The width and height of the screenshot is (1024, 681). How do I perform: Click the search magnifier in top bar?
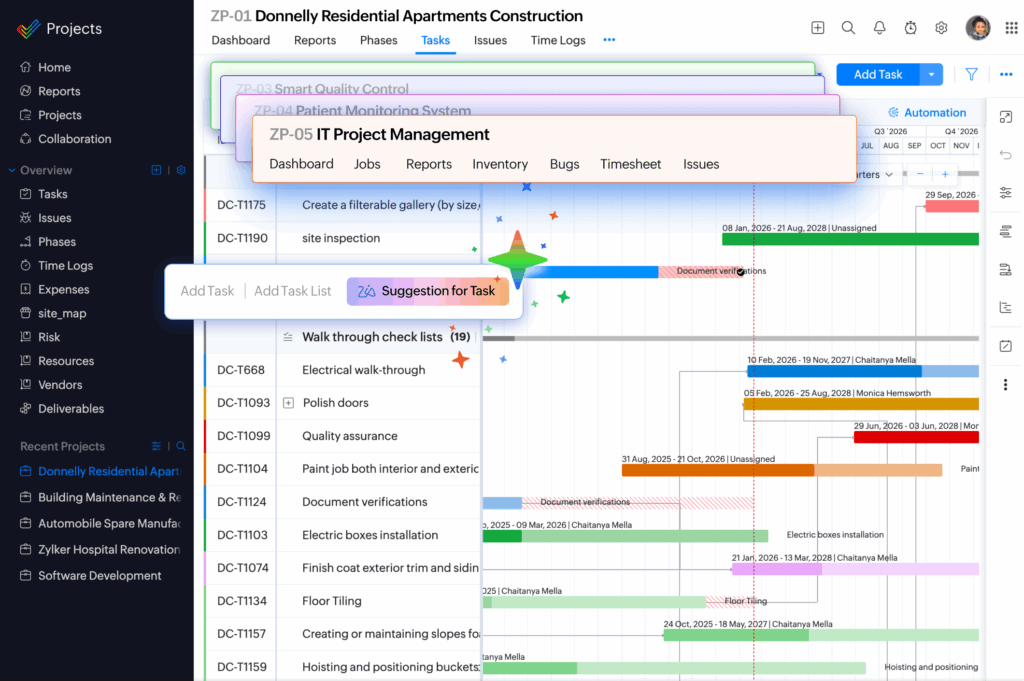(x=848, y=28)
